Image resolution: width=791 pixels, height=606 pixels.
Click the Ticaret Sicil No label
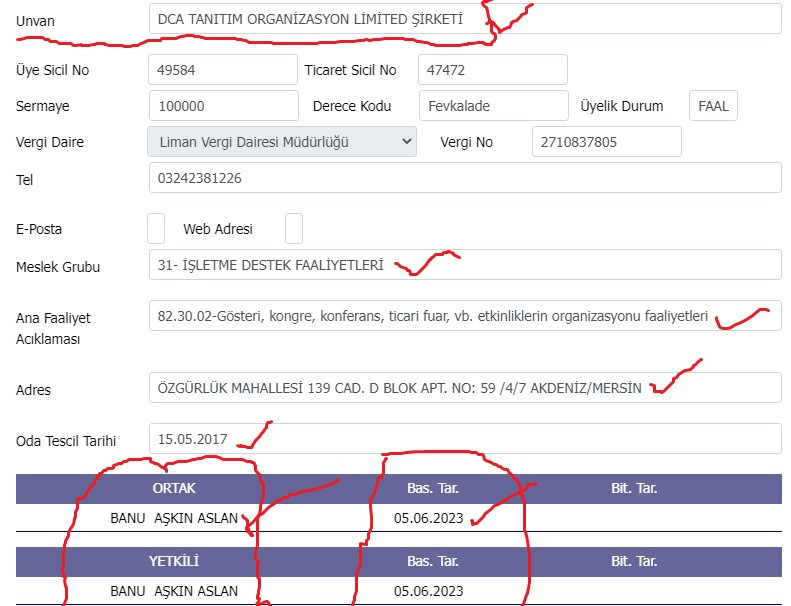(x=351, y=70)
